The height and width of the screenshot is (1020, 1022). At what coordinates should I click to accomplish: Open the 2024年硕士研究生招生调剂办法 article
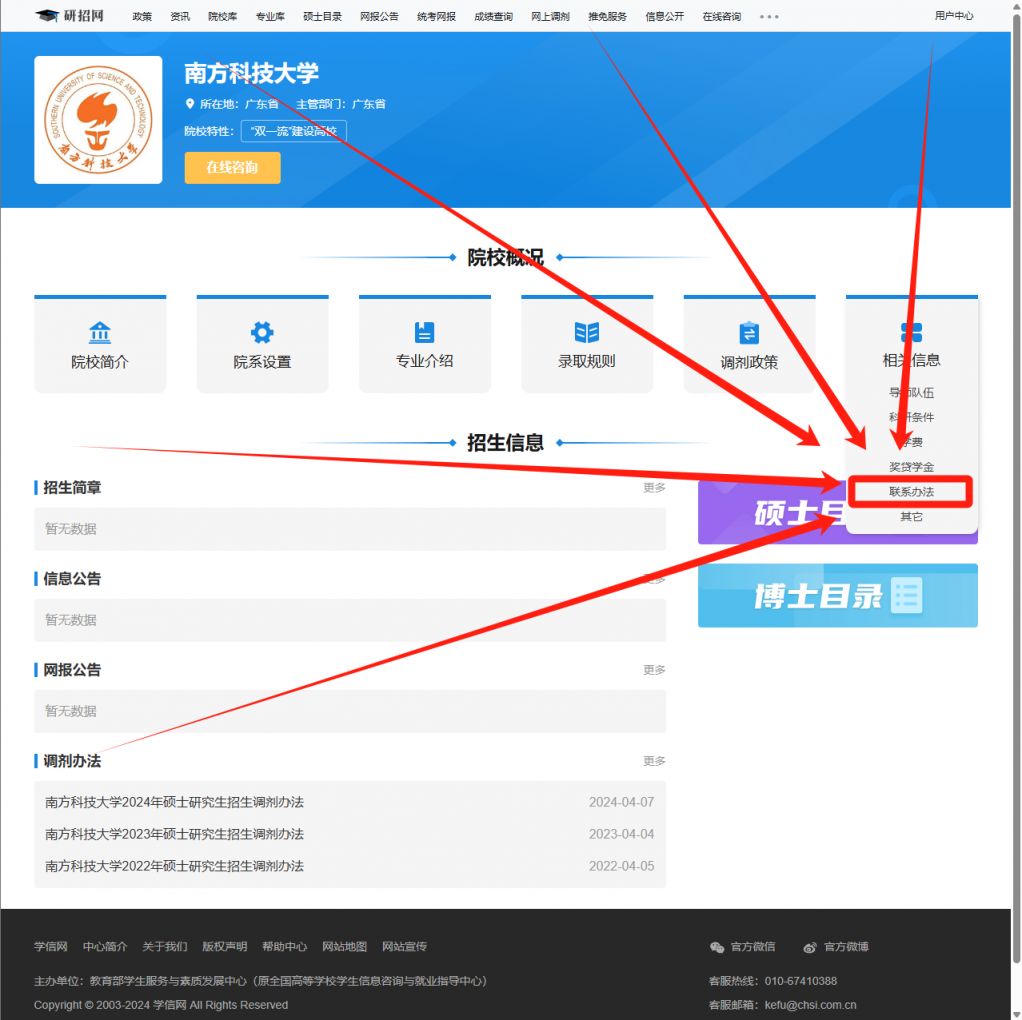174,802
